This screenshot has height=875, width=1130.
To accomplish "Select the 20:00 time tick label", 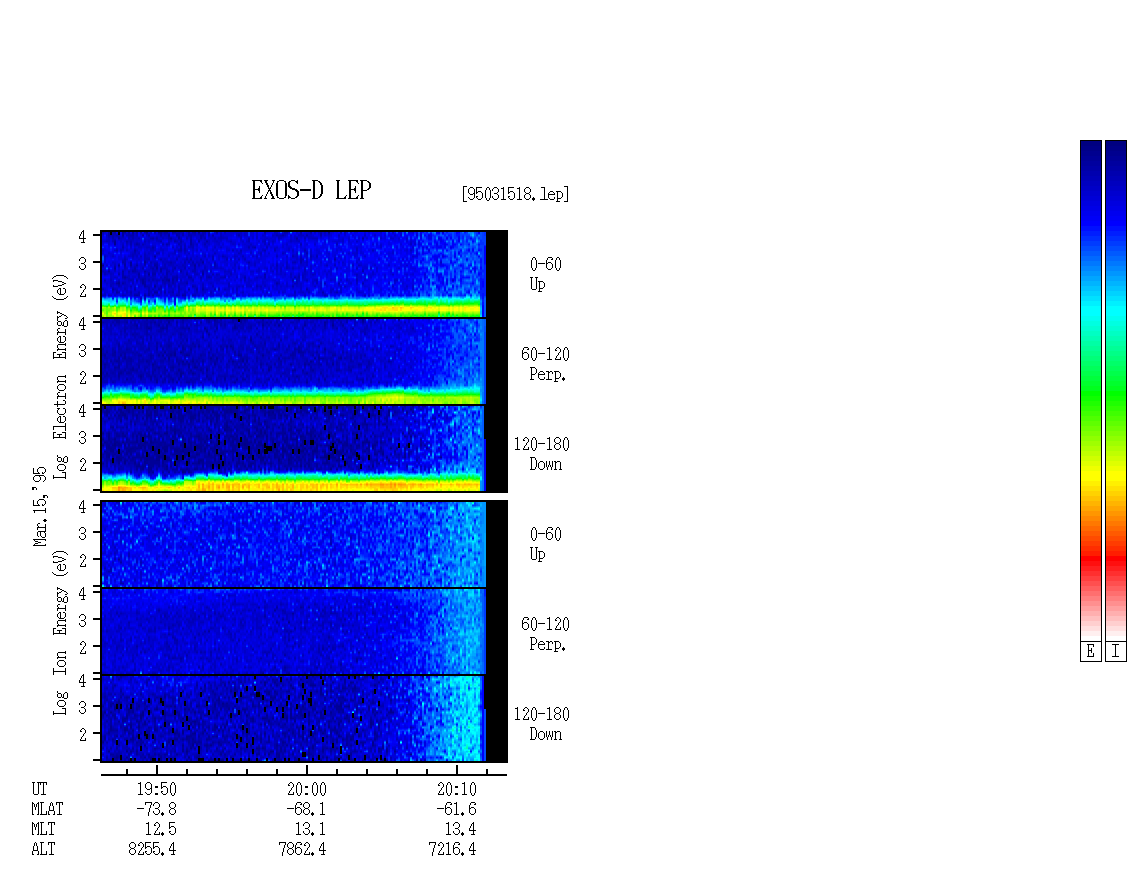I will pyautogui.click(x=306, y=789).
